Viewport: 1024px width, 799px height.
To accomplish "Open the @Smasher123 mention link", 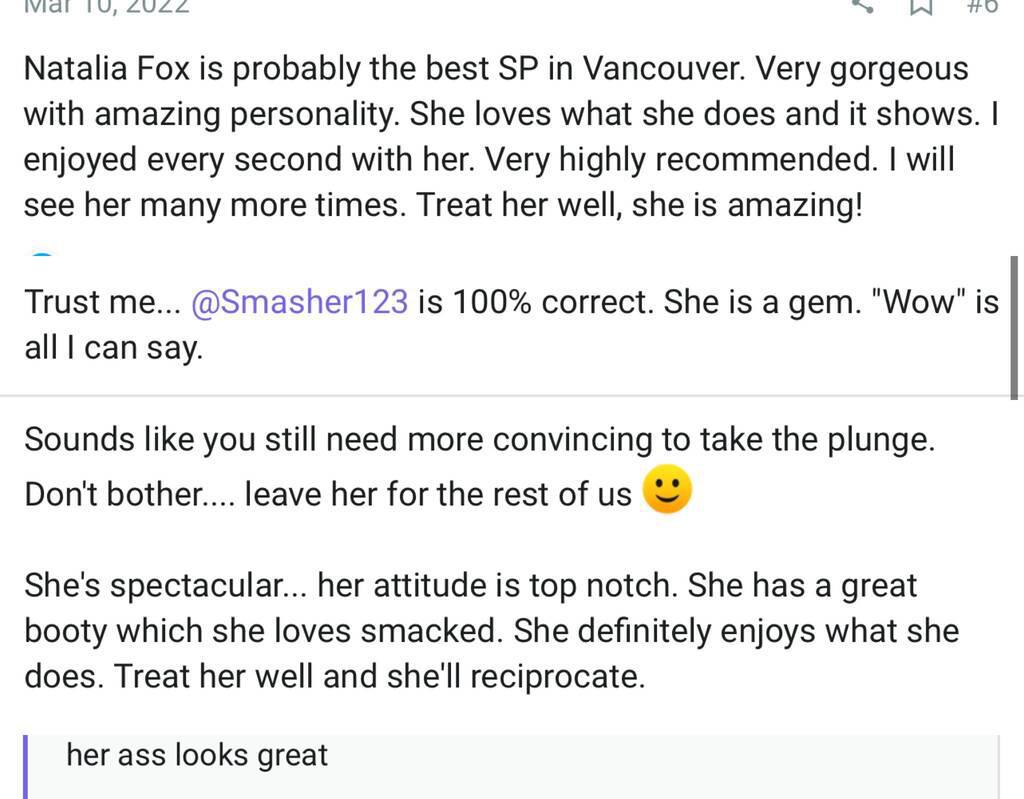I will [x=298, y=302].
